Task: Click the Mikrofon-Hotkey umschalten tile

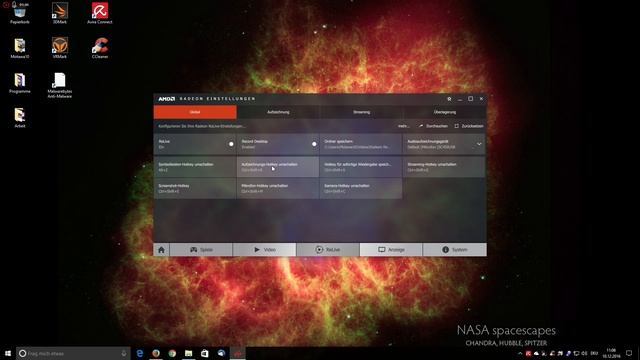Action: (x=278, y=188)
